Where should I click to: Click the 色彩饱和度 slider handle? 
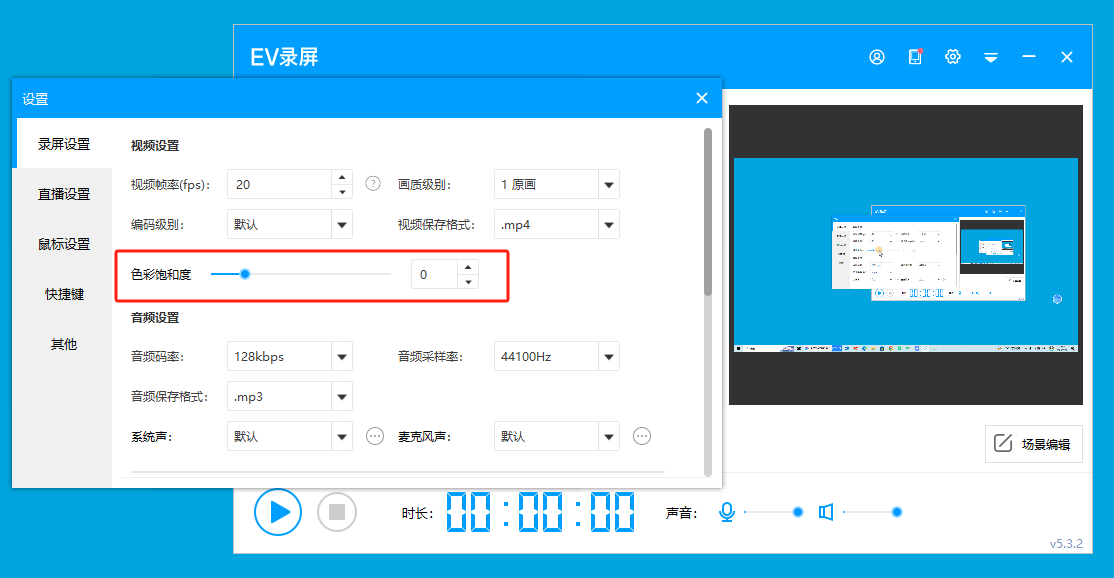pyautogui.click(x=244, y=274)
